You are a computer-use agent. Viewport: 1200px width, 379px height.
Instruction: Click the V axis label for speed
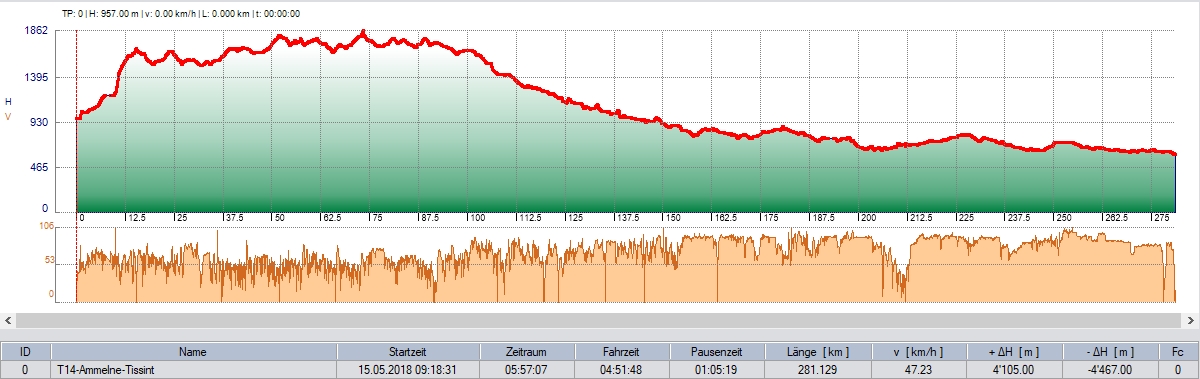(8, 117)
